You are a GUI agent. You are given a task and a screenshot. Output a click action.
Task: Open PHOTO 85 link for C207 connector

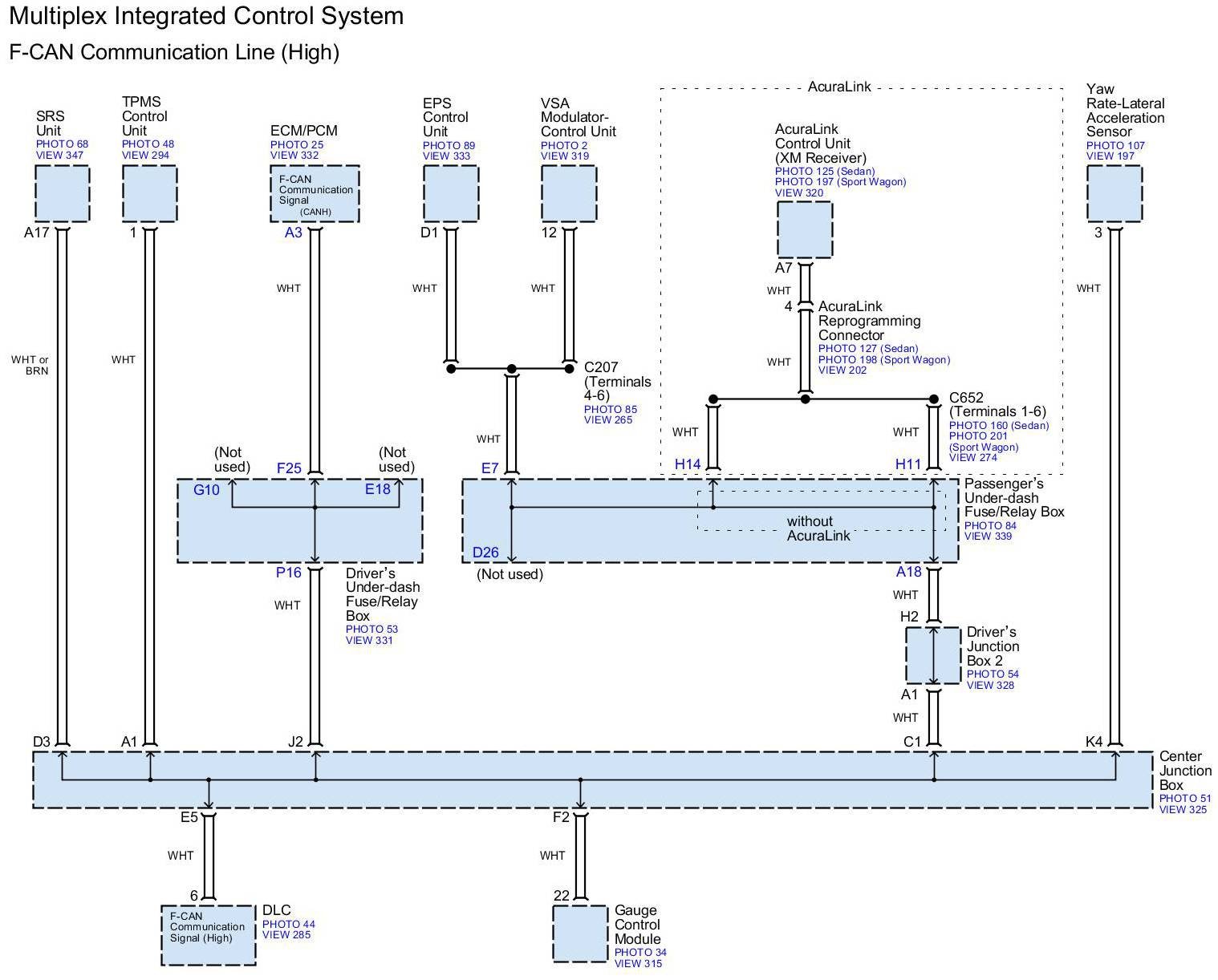point(610,410)
